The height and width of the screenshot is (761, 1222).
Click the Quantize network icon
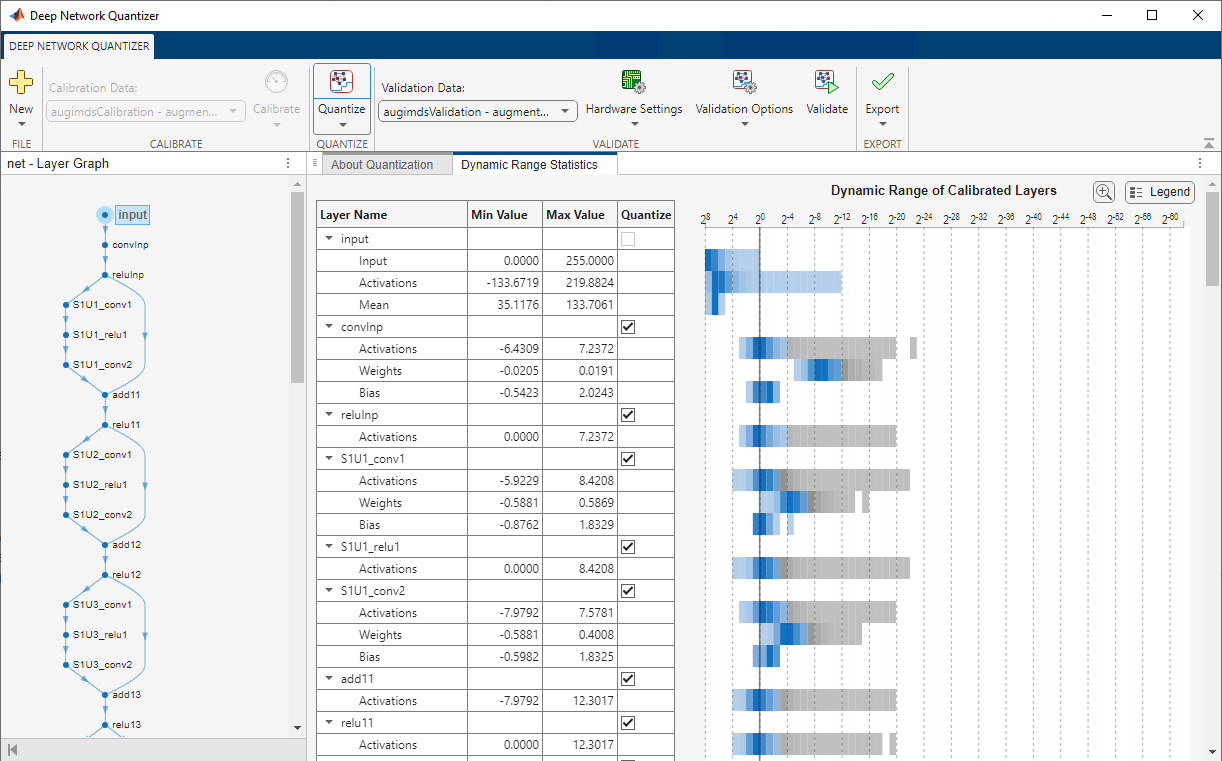coord(341,83)
